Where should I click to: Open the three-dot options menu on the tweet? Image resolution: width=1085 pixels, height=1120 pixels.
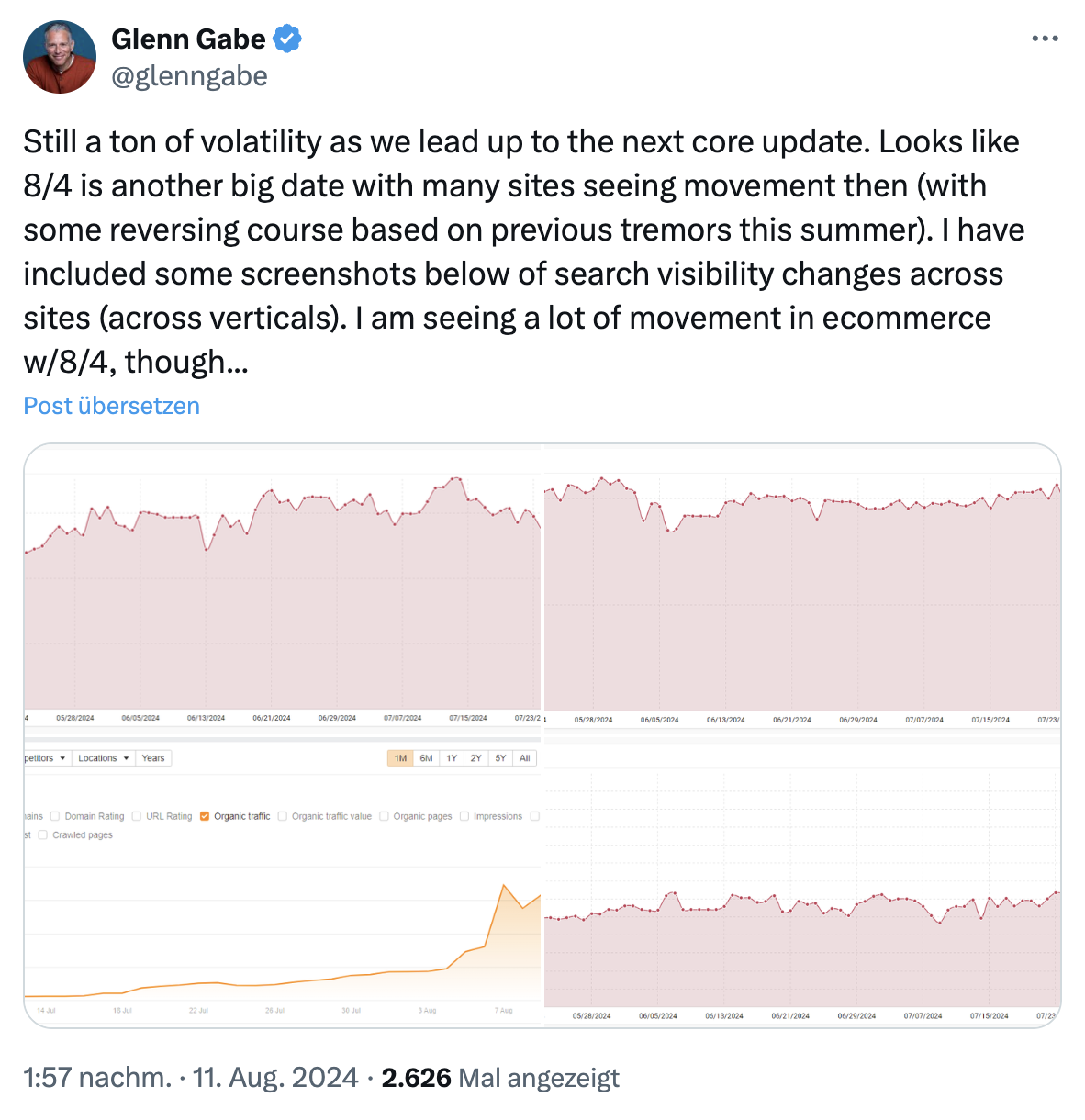1046,39
